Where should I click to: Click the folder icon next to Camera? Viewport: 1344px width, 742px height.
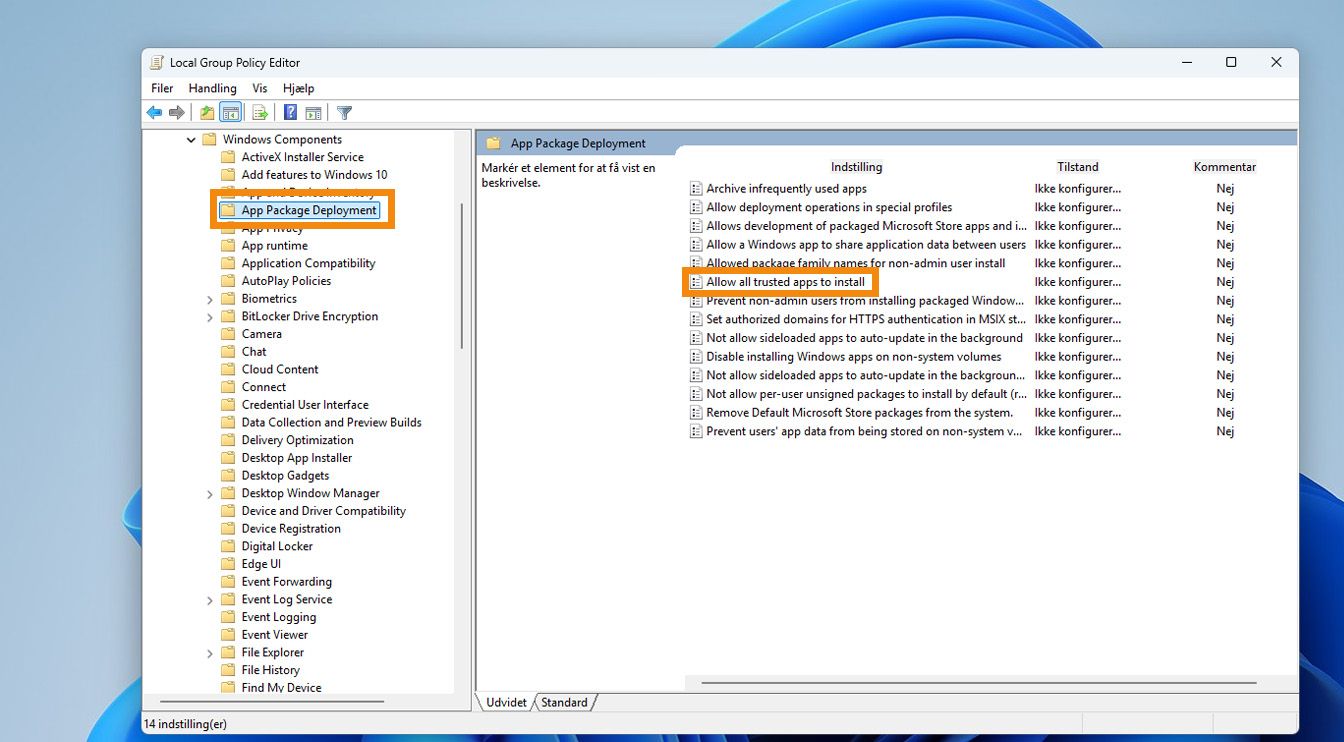(x=227, y=334)
